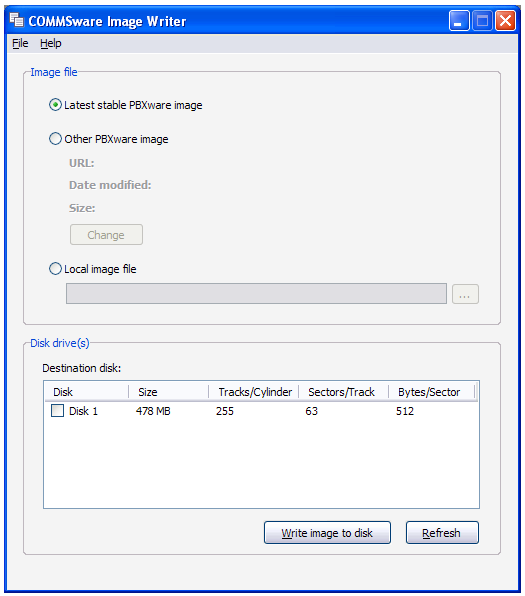525x596 pixels.
Task: Close the COMMSware Image Writer window
Action: (505, 21)
